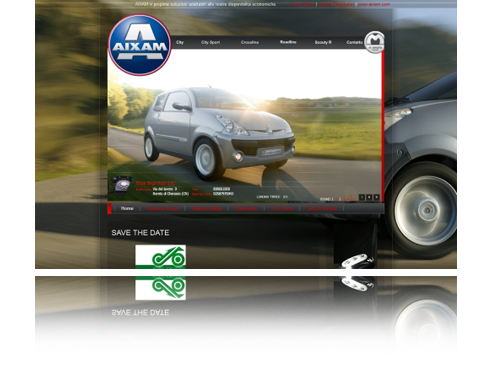Open Gamma Aixam in the bottom menu
Screen dimensions: 487x376
[163, 208]
